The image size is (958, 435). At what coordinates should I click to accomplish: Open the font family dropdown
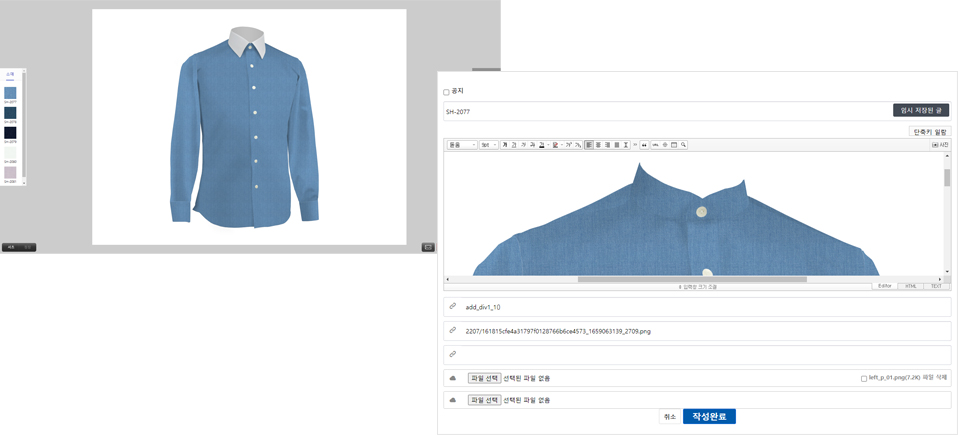pos(460,145)
